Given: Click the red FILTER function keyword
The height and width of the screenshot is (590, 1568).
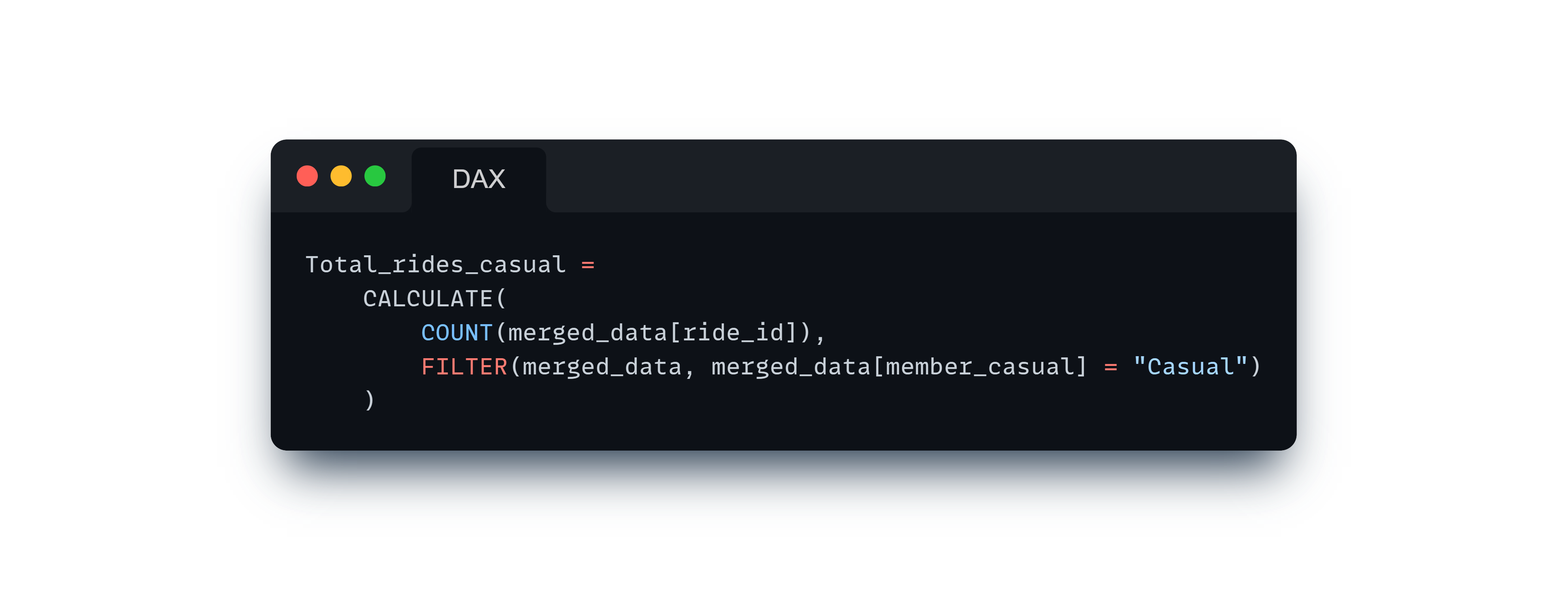Looking at the screenshot, I should coord(464,367).
